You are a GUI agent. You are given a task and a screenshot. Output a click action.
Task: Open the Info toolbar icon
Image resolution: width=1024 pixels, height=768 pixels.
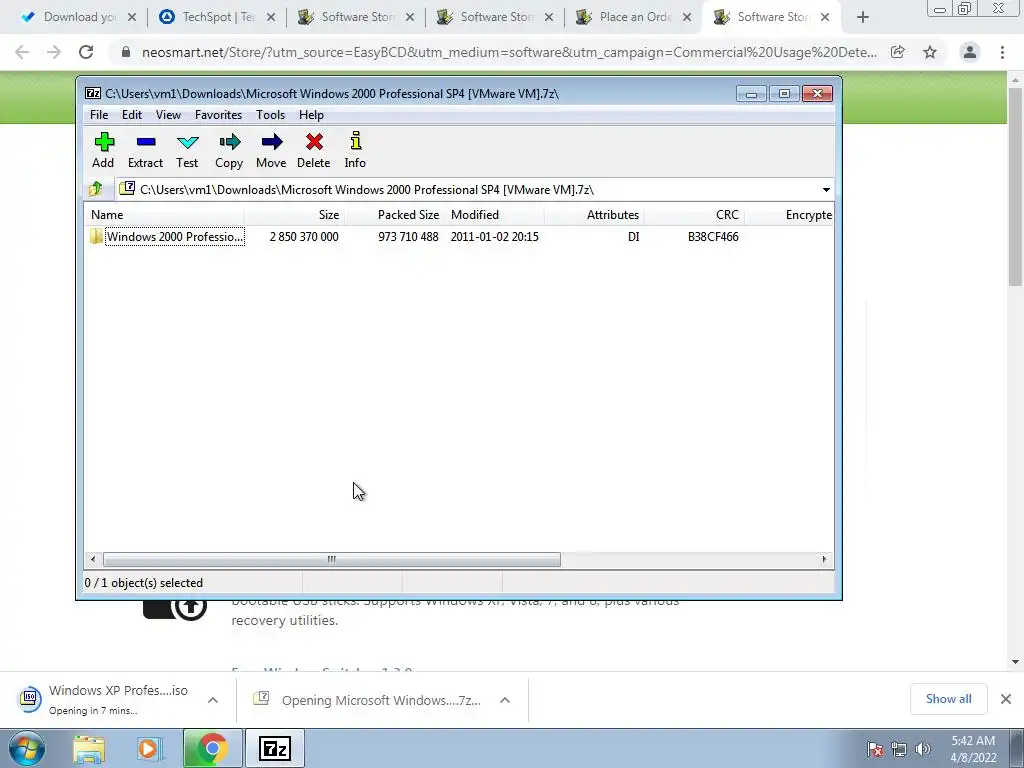click(x=355, y=141)
